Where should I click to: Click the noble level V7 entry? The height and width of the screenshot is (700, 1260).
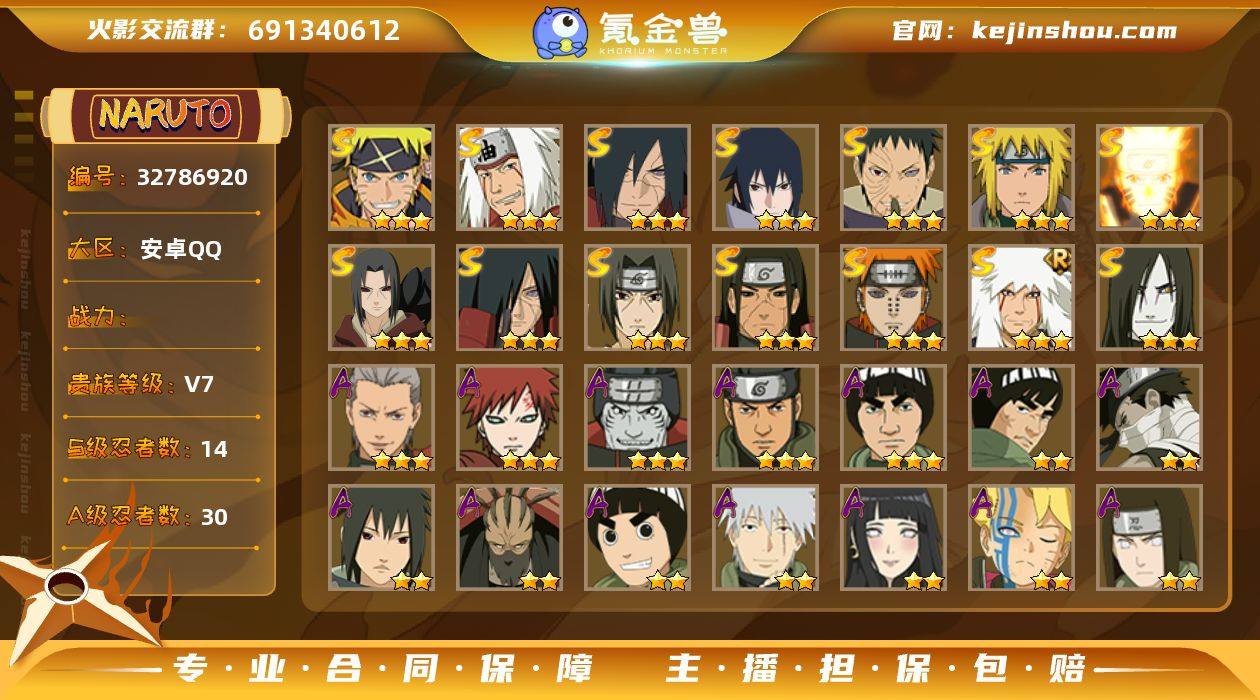[x=140, y=384]
